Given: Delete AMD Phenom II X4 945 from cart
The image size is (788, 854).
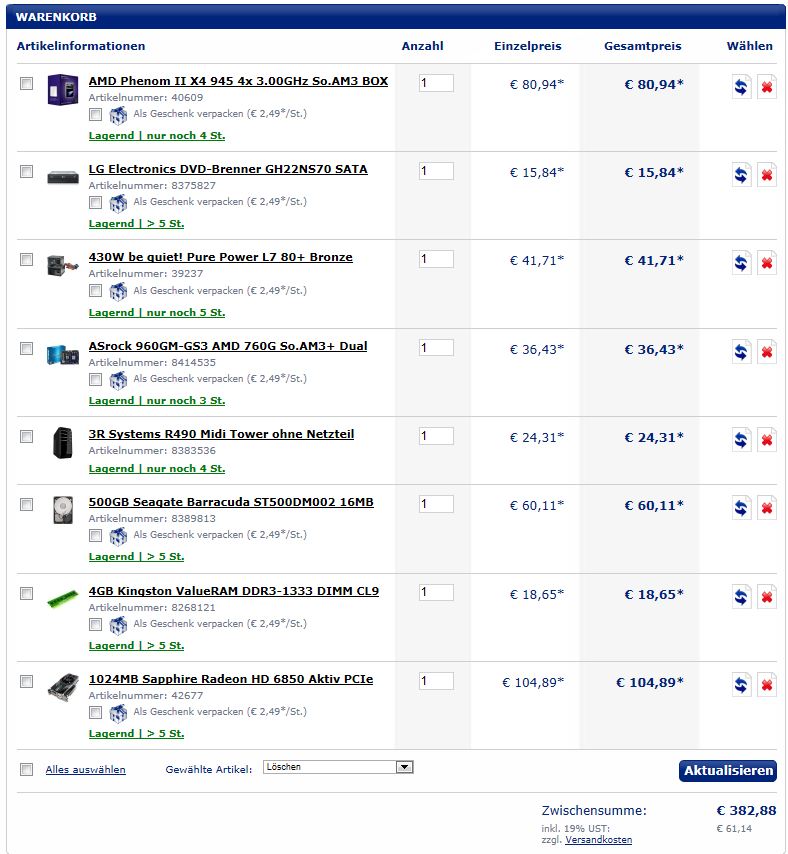Looking at the screenshot, I should pyautogui.click(x=767, y=87).
